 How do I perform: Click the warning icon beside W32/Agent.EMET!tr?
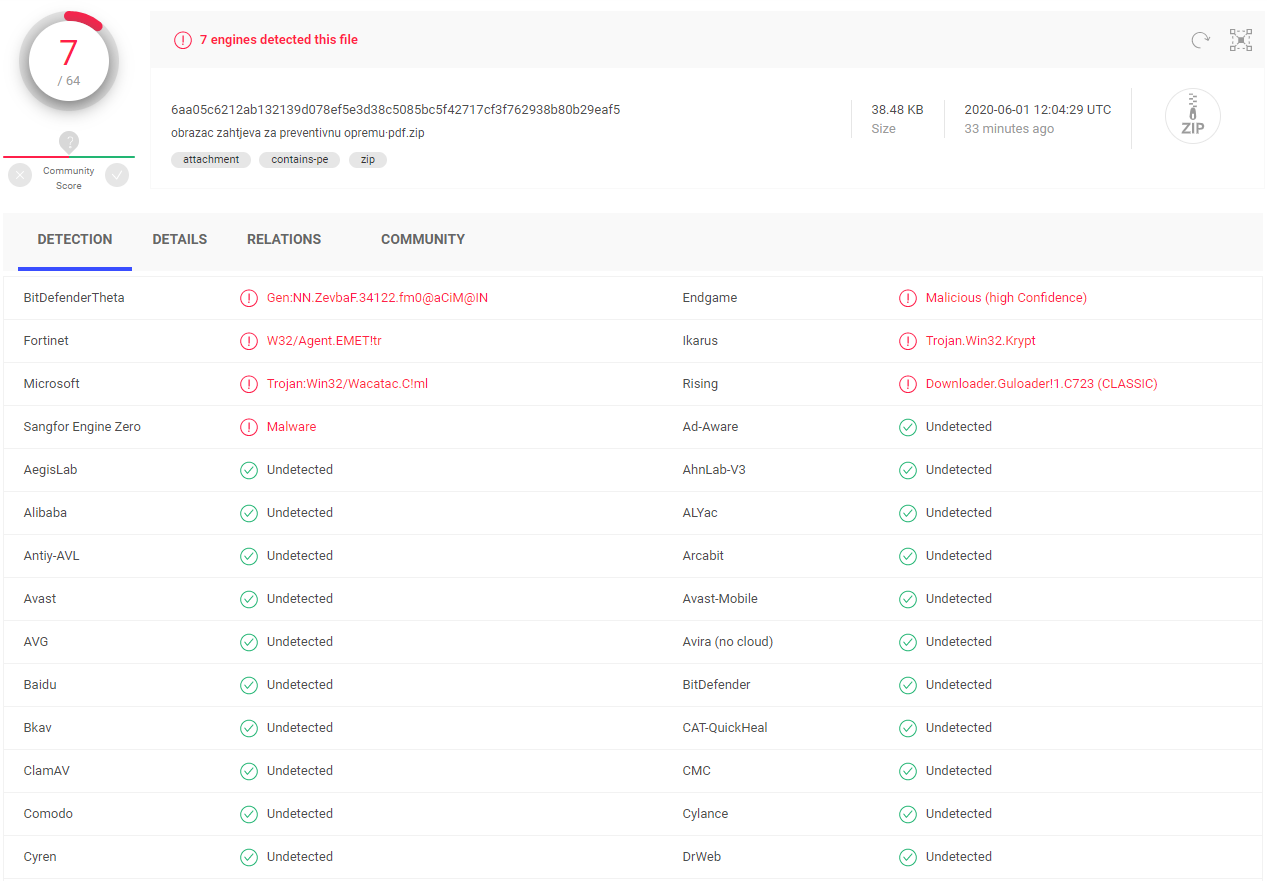249,341
